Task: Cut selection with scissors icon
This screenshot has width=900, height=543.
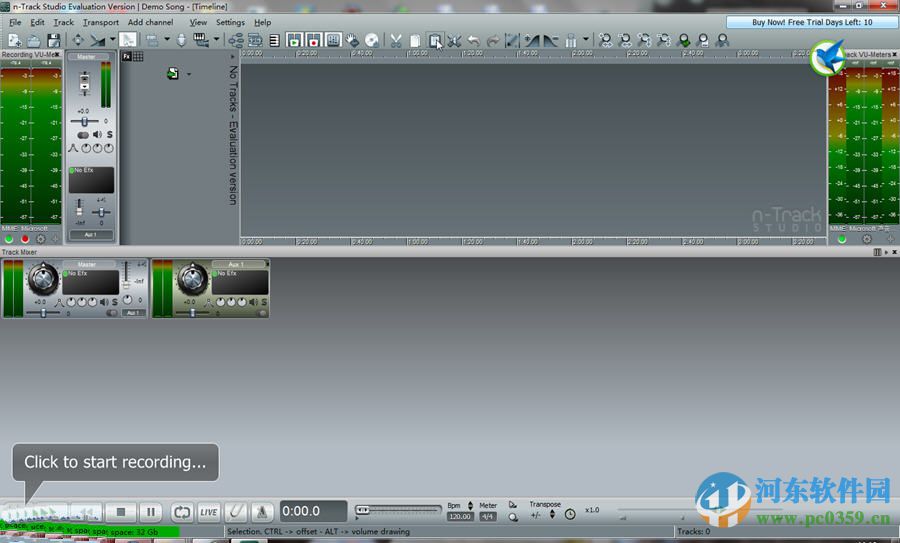Action: pos(395,40)
